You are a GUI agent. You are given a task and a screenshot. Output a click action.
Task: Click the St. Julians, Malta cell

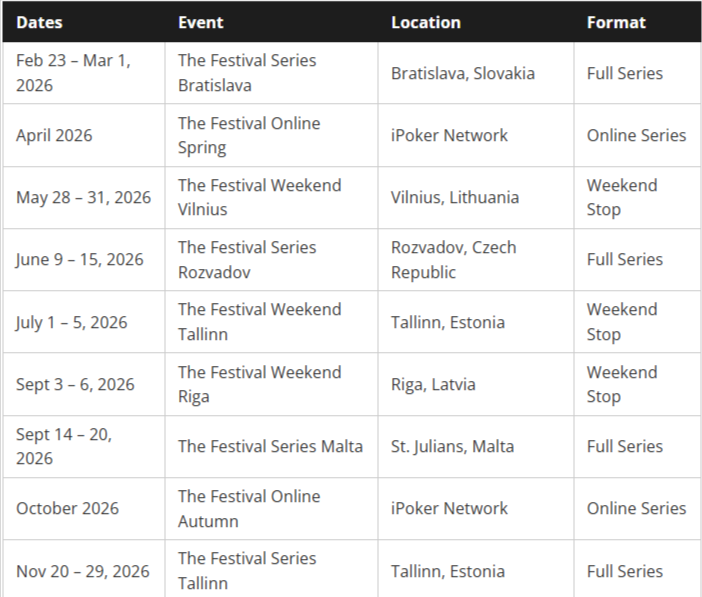pos(452,446)
